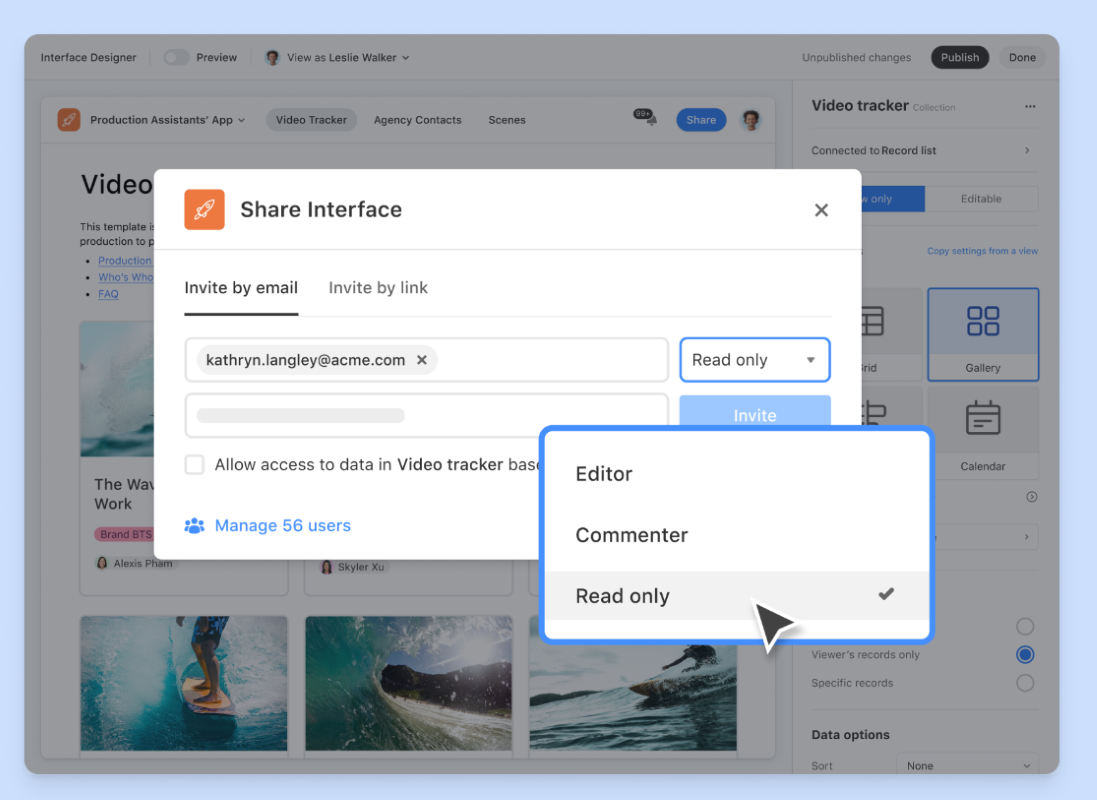The height and width of the screenshot is (800, 1097).
Task: Click the message input field below emails
Action: click(x=427, y=415)
